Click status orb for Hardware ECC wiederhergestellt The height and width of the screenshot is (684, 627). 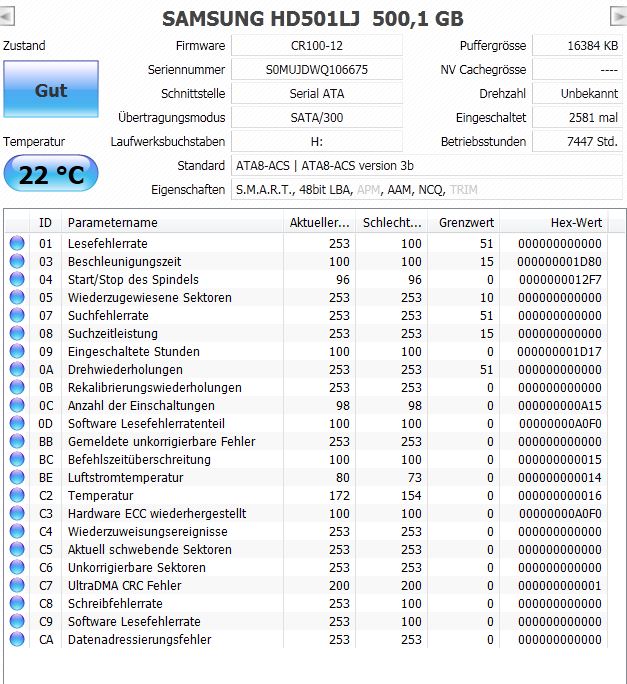[17, 513]
